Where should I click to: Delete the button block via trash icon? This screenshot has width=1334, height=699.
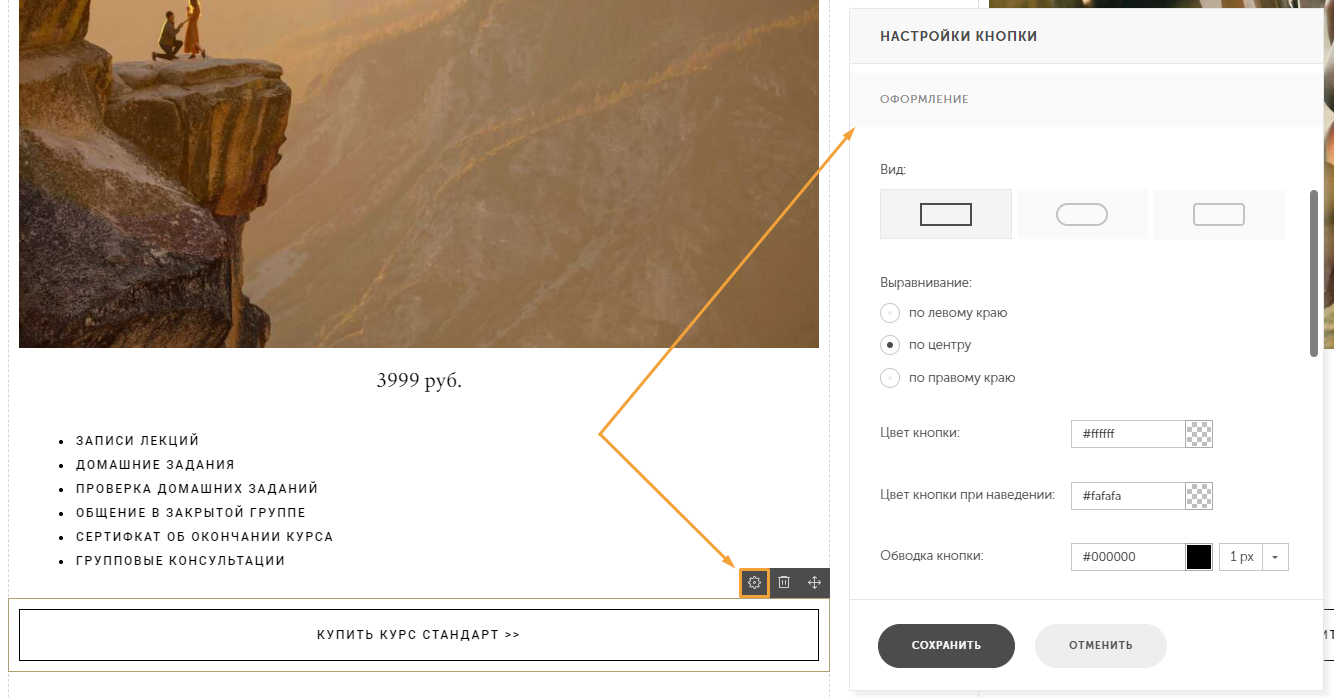(784, 582)
